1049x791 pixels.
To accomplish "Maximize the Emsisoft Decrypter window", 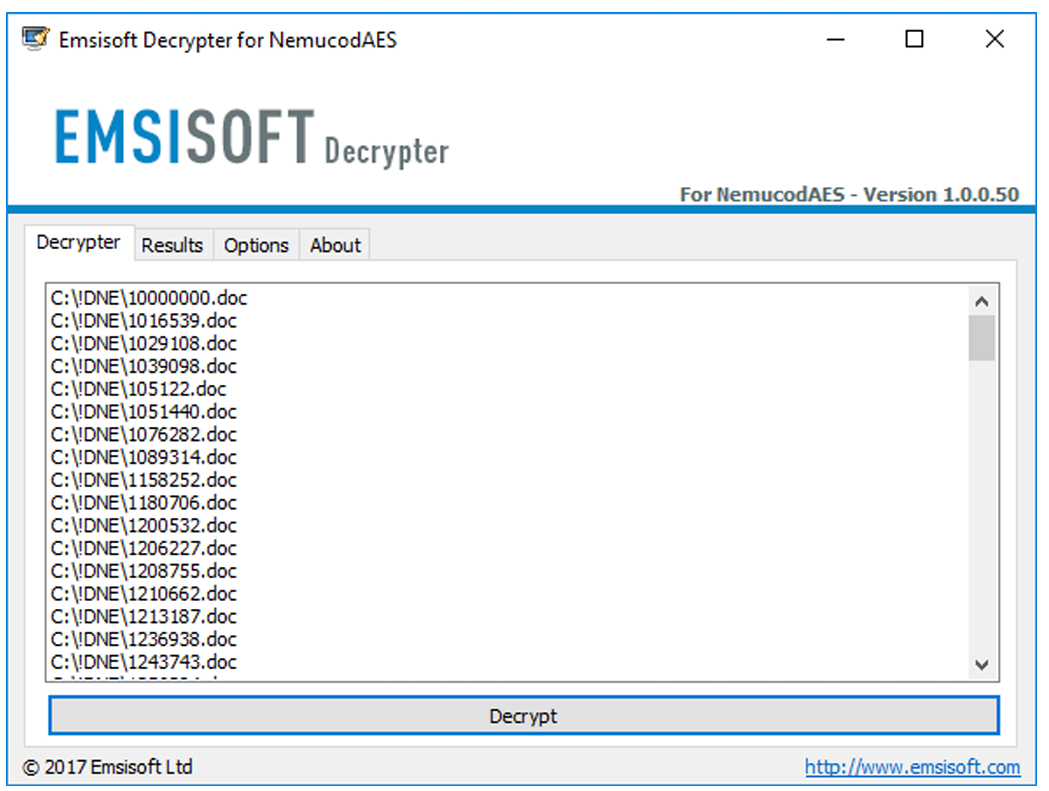I will 915,39.
